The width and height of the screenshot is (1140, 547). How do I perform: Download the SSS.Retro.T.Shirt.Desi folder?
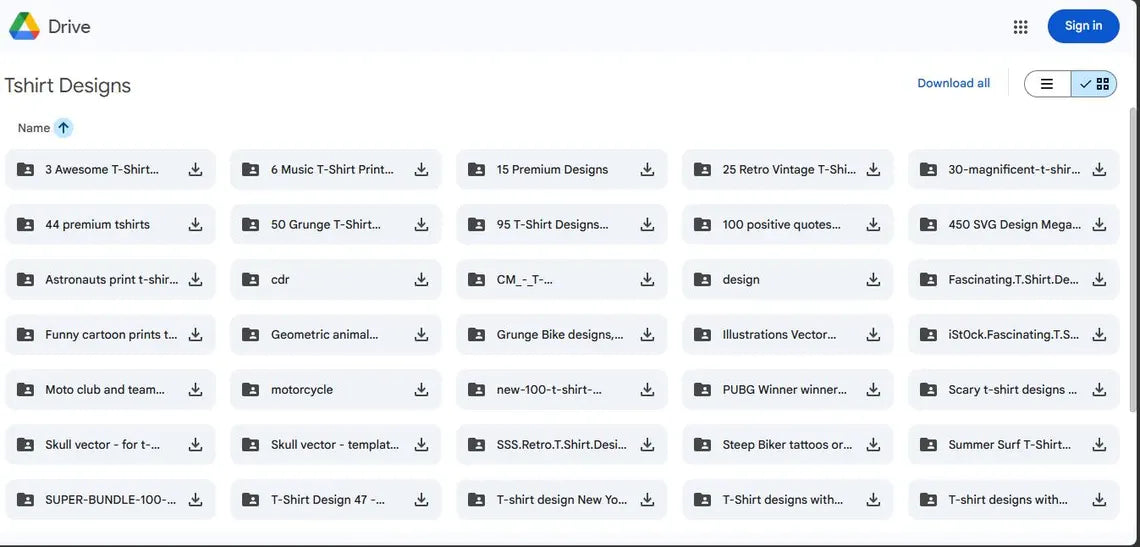(x=647, y=444)
